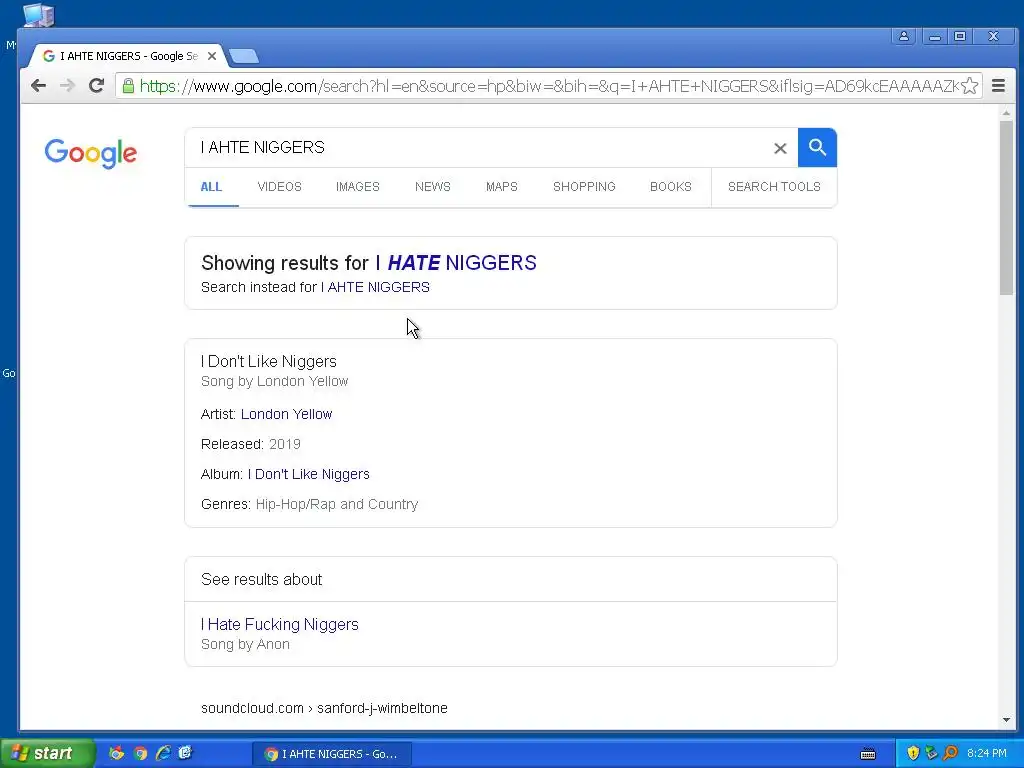Select the ALL results tab
This screenshot has height=768, width=1024.
211,187
